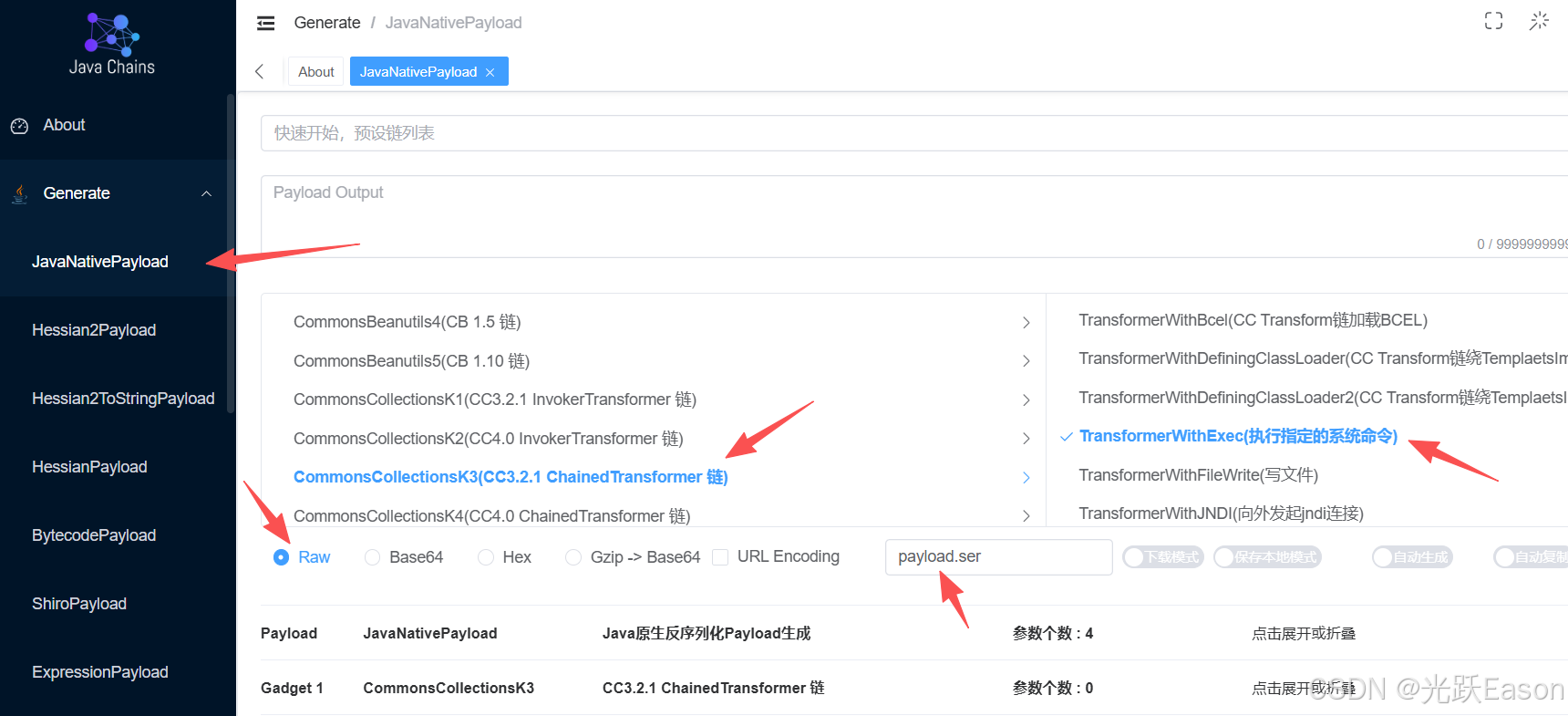1568x716 pixels.
Task: Select CommonsCollectionsK2 CC4.0 InvokerTransformer chain
Action: (x=489, y=439)
